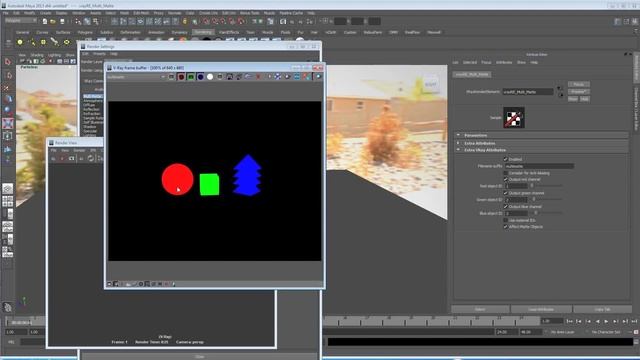Image resolution: width=640 pixels, height=360 pixels.
Task: Open the Polygons shelf tab
Action: point(85,32)
